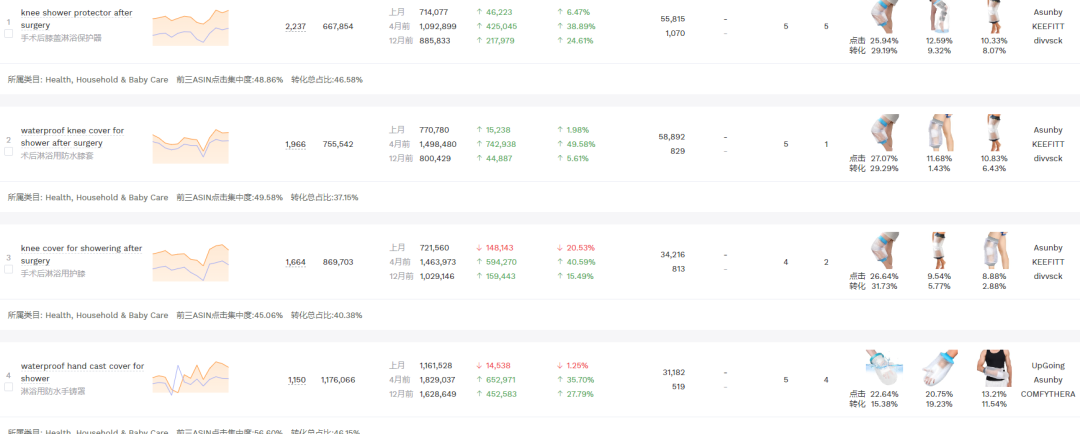The image size is (1080, 434).
Task: View trend chart for hand cast cover row
Action: [x=190, y=379]
